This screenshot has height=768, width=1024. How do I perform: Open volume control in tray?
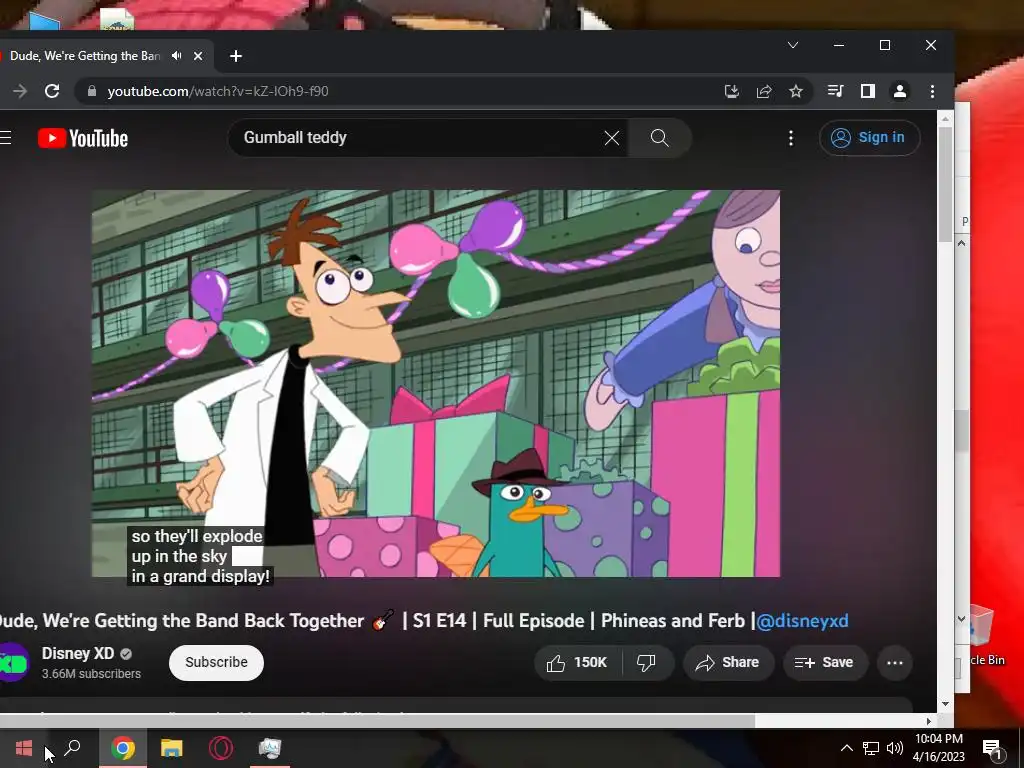point(895,748)
